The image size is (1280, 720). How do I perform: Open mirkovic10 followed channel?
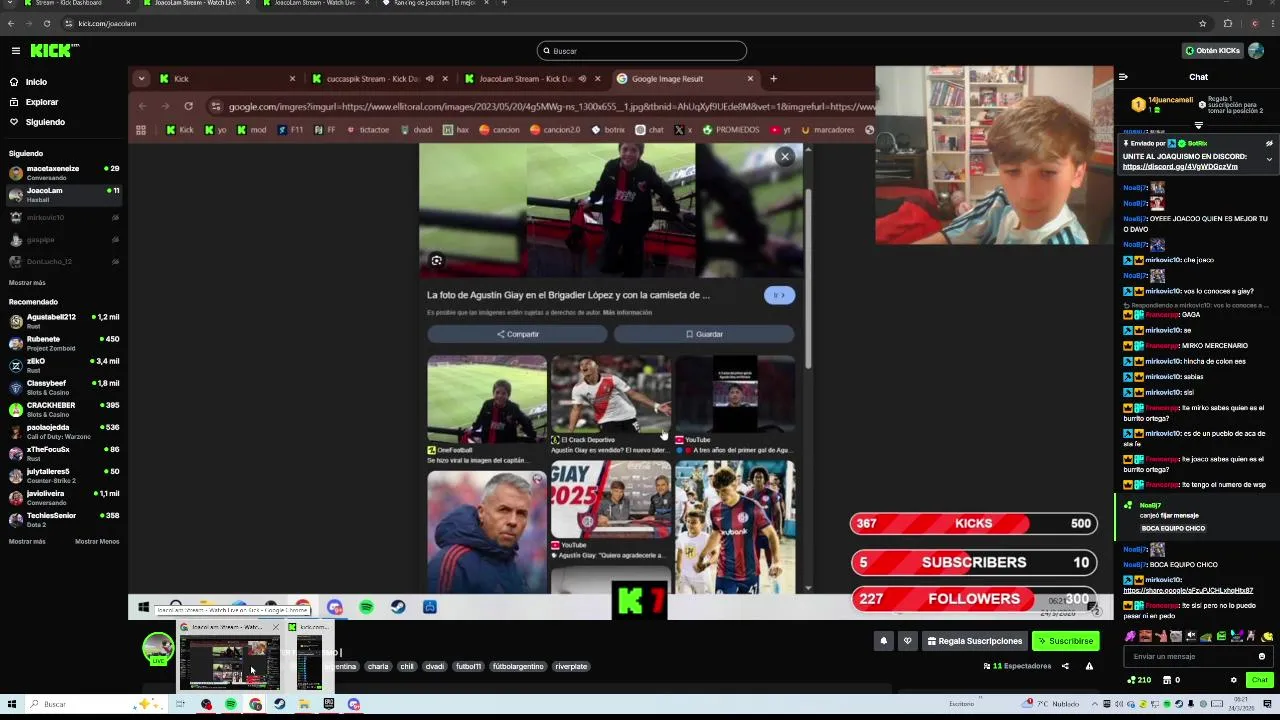point(64,217)
